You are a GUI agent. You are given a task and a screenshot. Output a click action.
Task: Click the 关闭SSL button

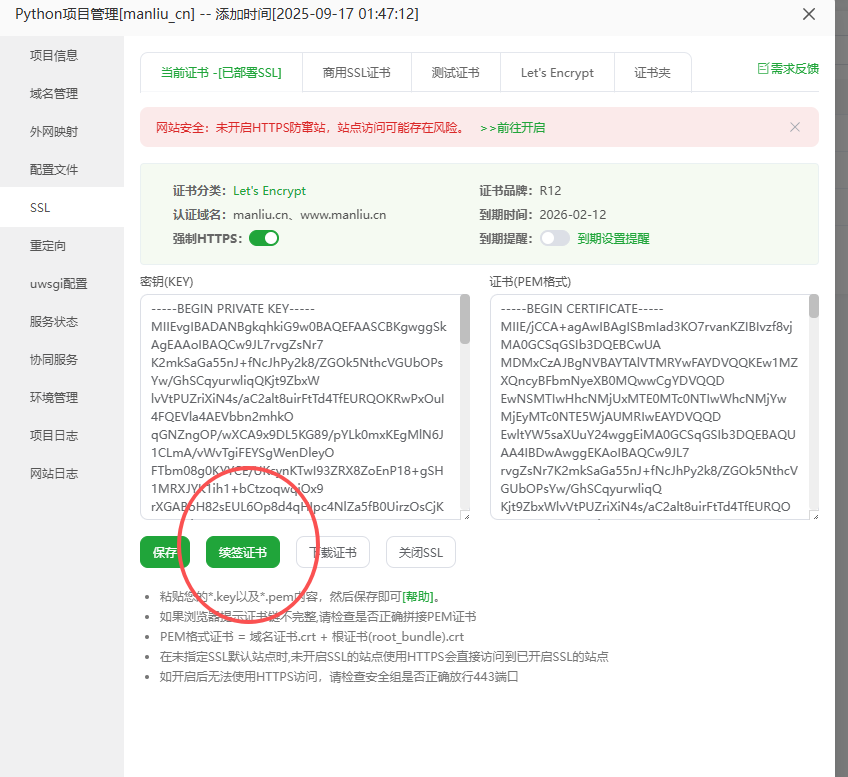pyautogui.click(x=420, y=551)
